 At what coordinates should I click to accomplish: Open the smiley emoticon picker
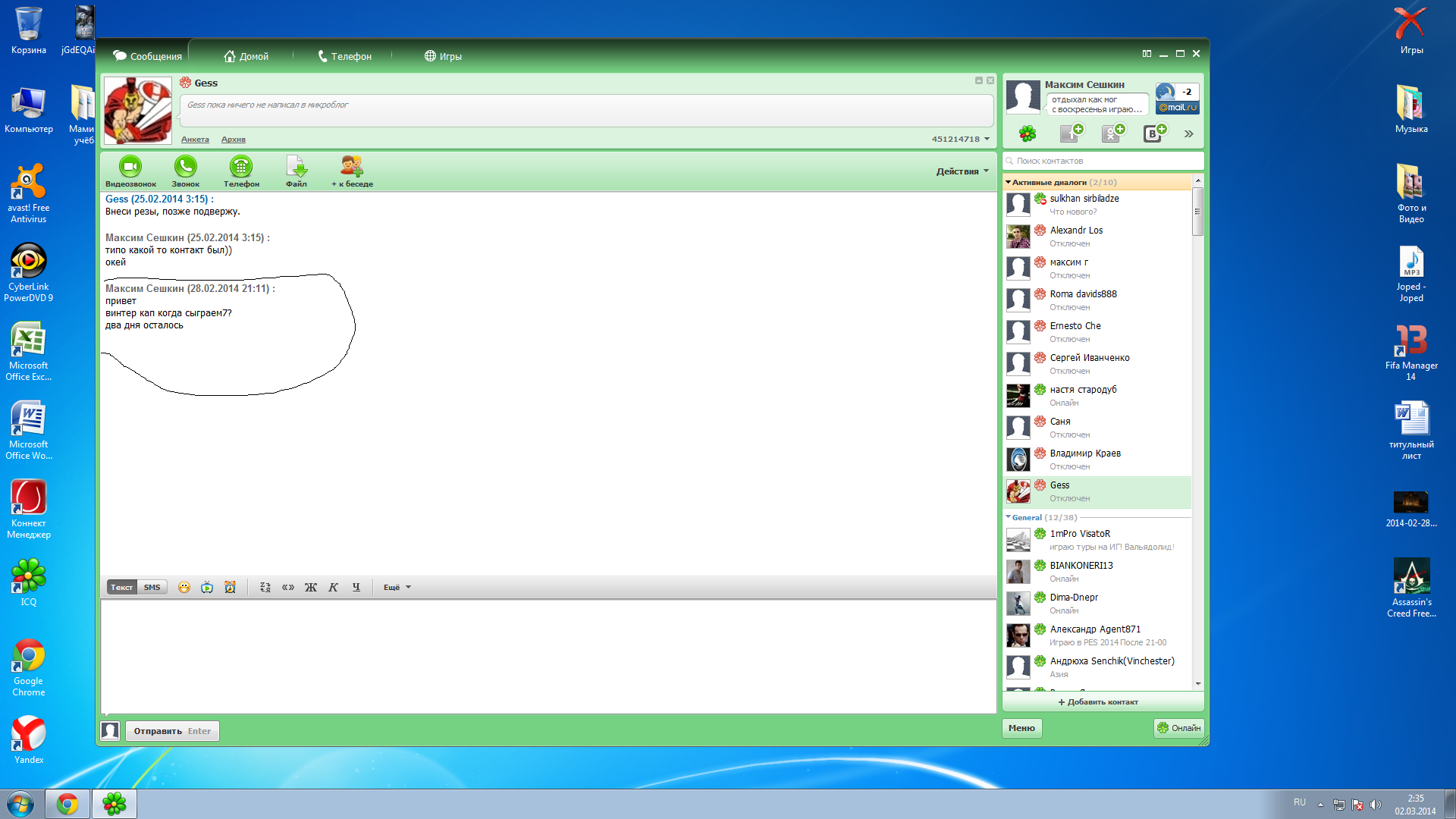184,587
